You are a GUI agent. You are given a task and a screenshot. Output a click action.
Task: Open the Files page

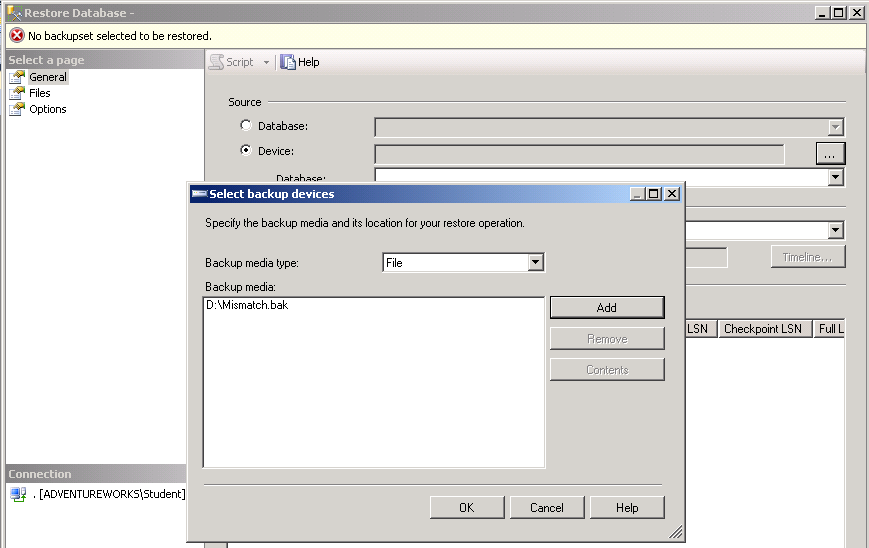(x=39, y=93)
